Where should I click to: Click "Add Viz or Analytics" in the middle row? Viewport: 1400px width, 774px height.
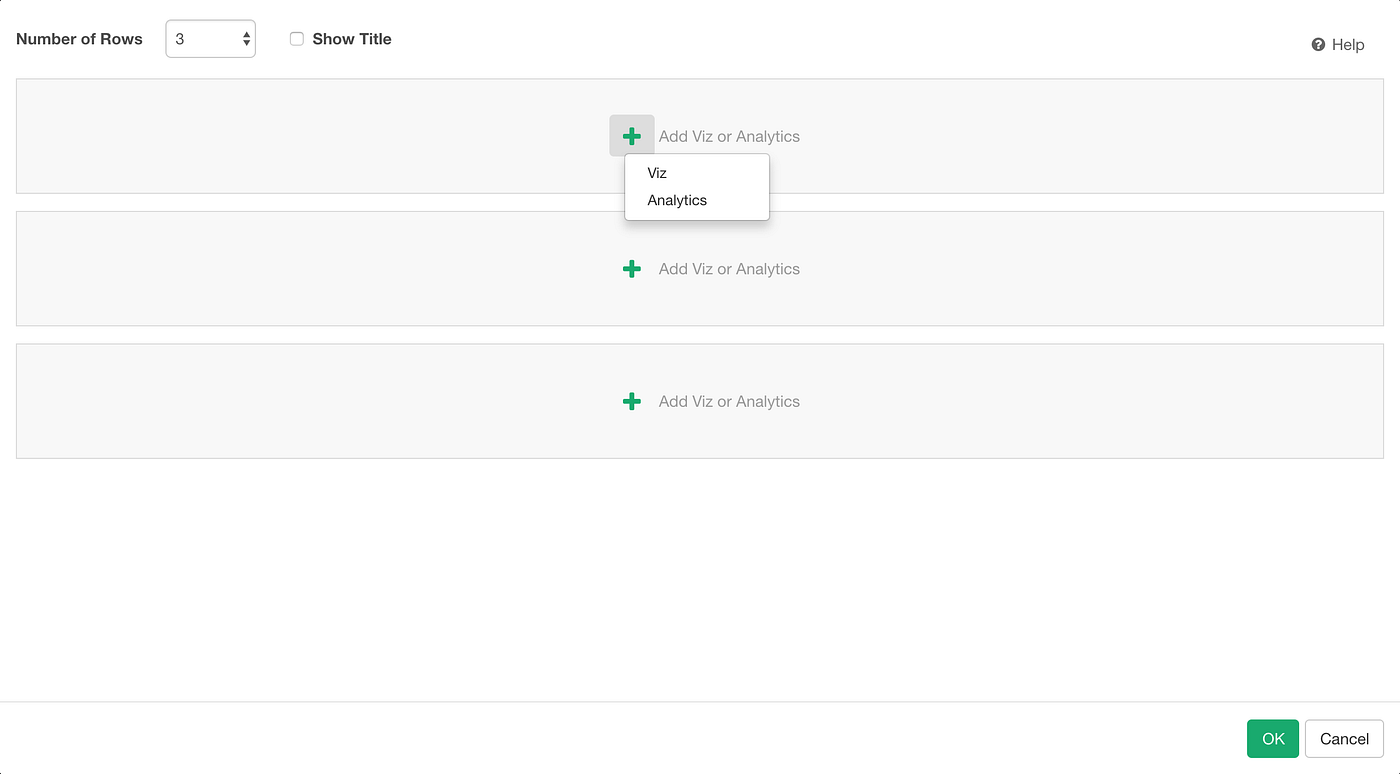point(728,268)
